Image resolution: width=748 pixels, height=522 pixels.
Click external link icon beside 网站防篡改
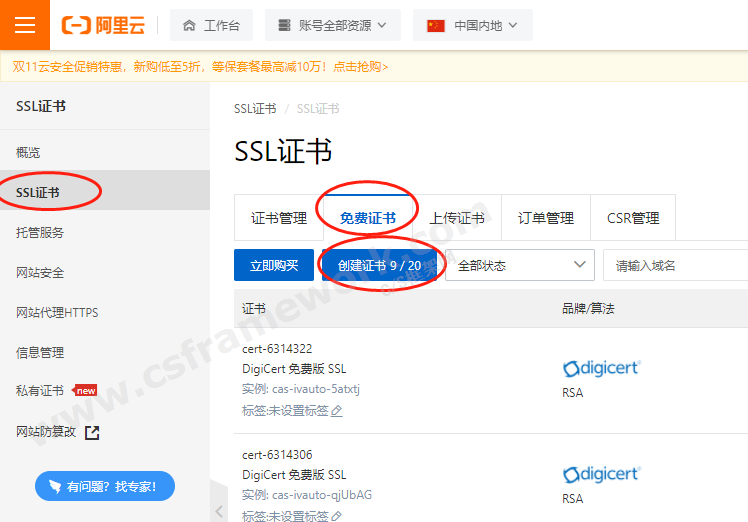point(92,432)
